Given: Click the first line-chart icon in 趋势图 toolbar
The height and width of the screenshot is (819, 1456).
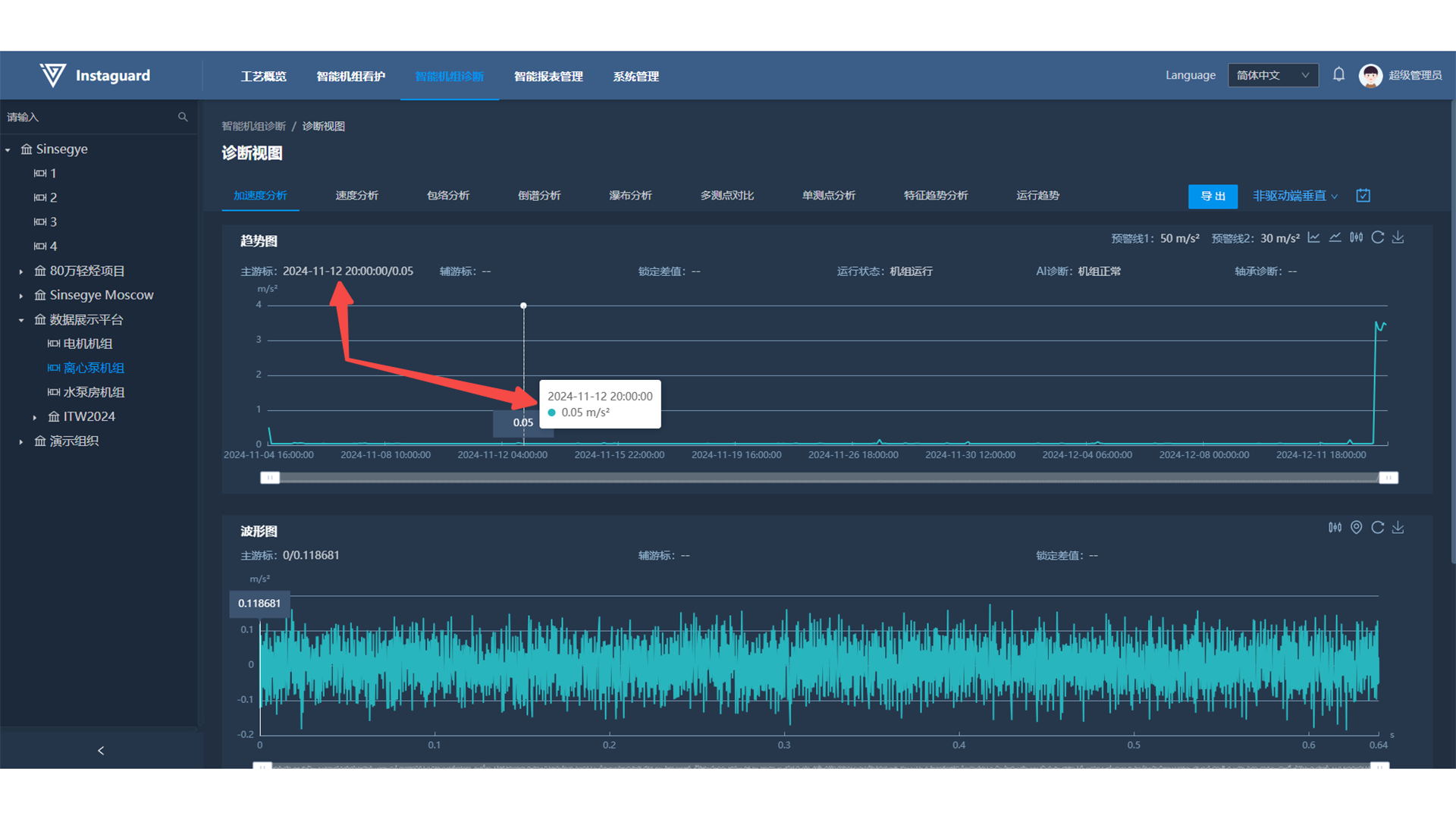Looking at the screenshot, I should click(x=1313, y=237).
